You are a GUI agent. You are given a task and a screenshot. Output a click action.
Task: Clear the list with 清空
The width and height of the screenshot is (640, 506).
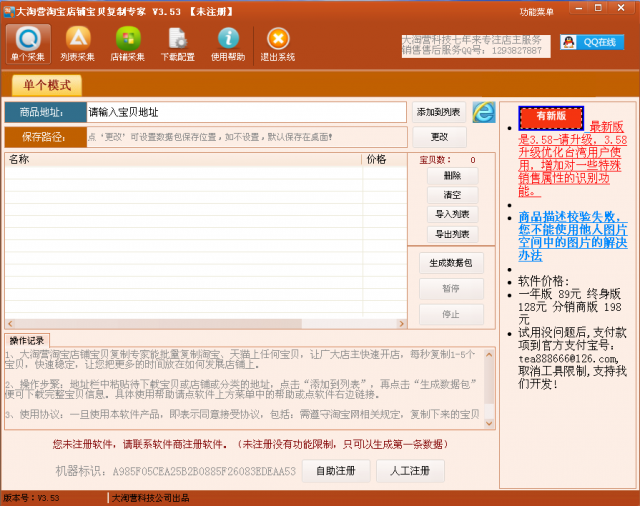452,195
